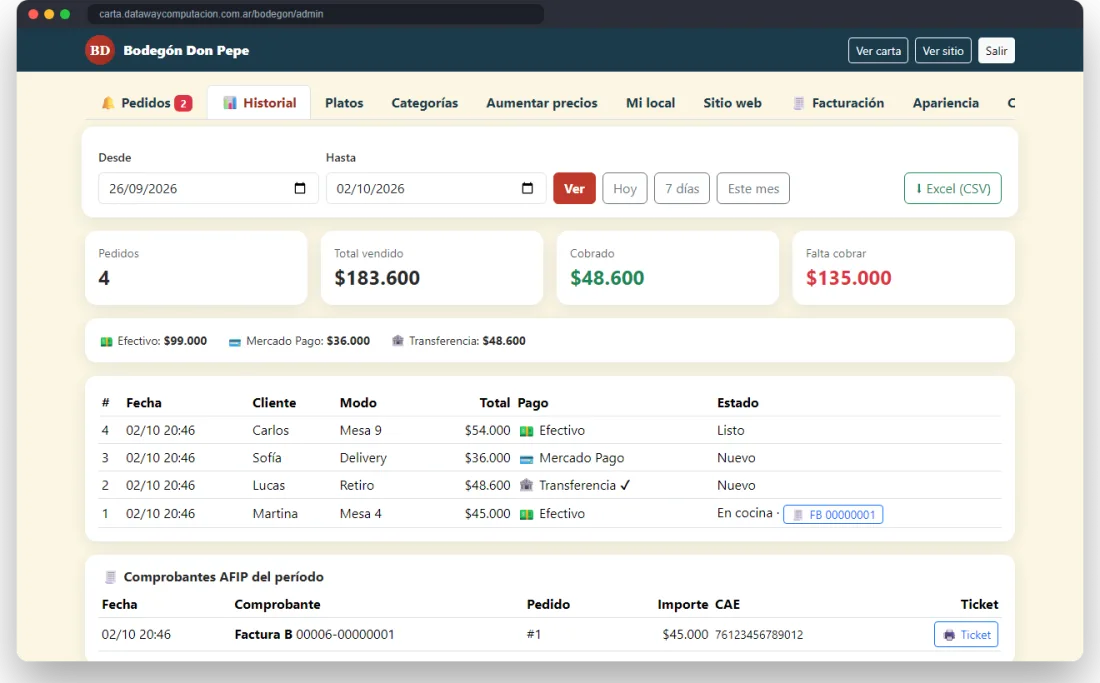Log out with the Salir button
Viewport: 1100px width, 683px height.
[996, 50]
